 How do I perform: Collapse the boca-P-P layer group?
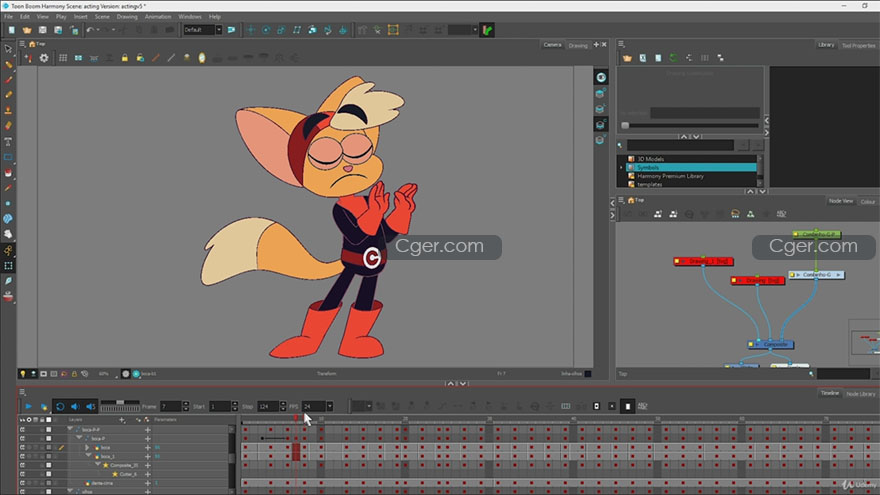click(70, 429)
